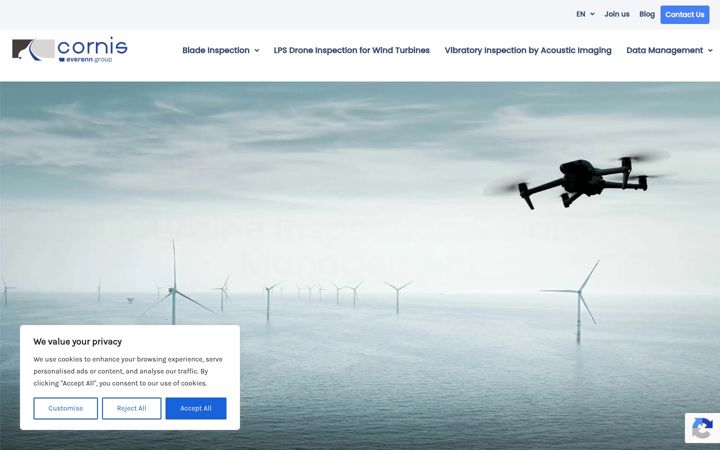The height and width of the screenshot is (450, 720).
Task: Open the Join us link
Action: coord(617,14)
